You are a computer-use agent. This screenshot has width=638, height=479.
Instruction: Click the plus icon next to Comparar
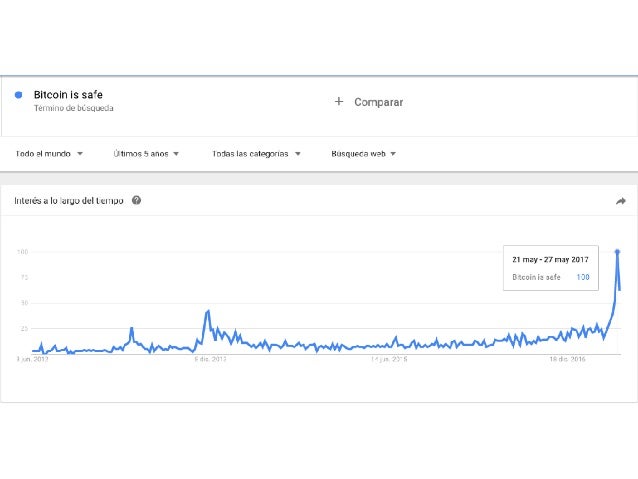pyautogui.click(x=339, y=101)
